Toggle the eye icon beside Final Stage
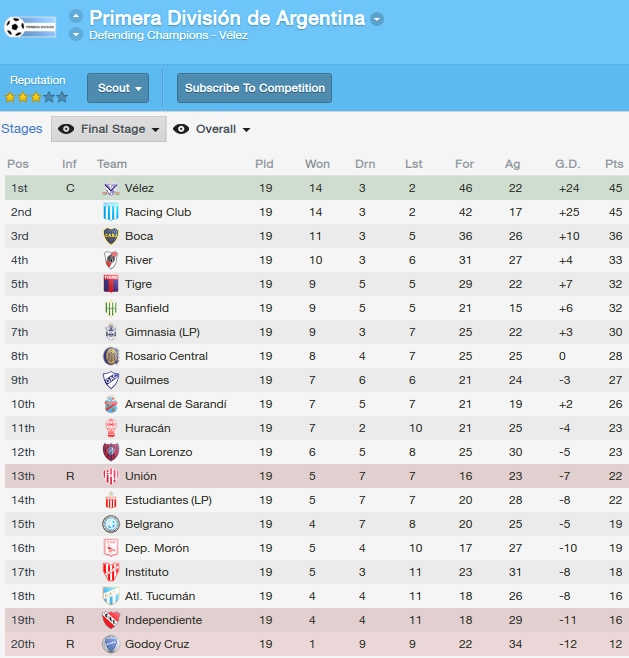The width and height of the screenshot is (629, 658). [x=66, y=129]
